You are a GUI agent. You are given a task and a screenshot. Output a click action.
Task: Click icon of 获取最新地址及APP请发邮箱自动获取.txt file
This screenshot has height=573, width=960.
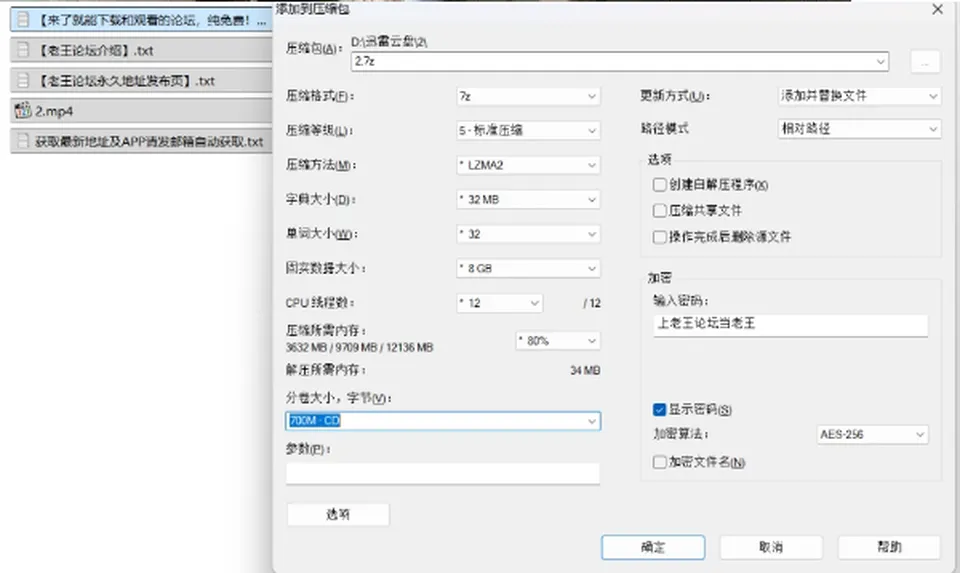coord(23,141)
